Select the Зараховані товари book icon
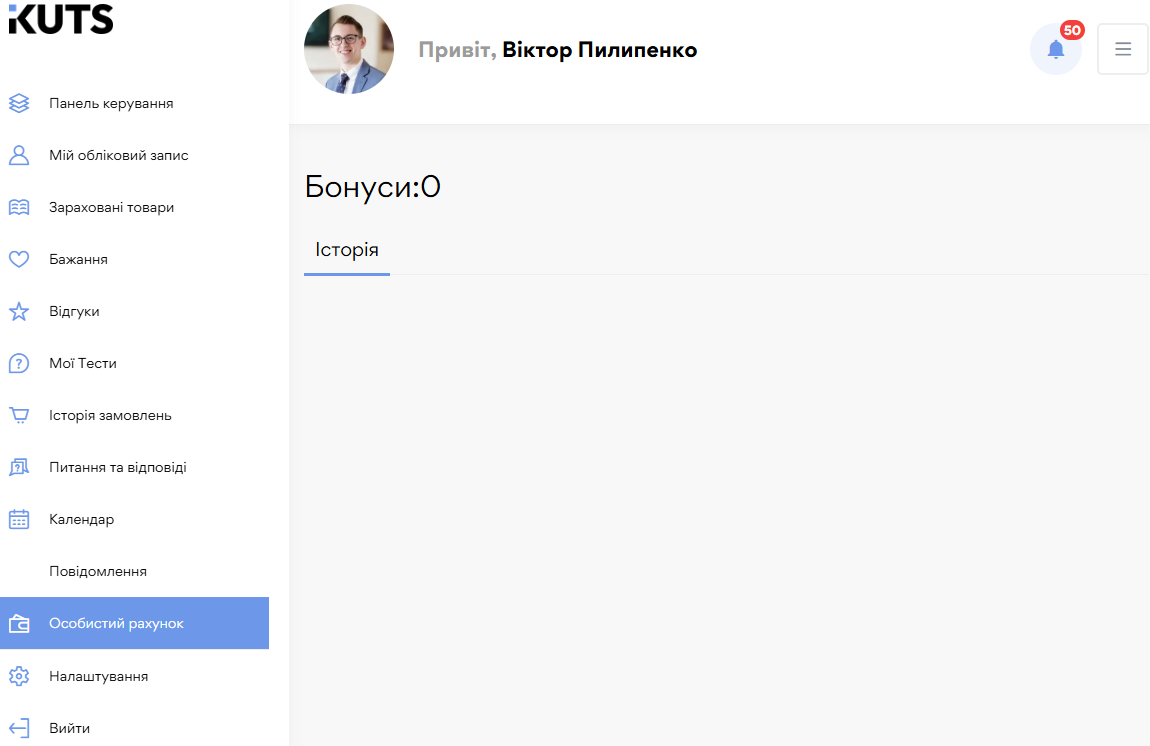Image resolution: width=1150 pixels, height=746 pixels. (x=19, y=207)
